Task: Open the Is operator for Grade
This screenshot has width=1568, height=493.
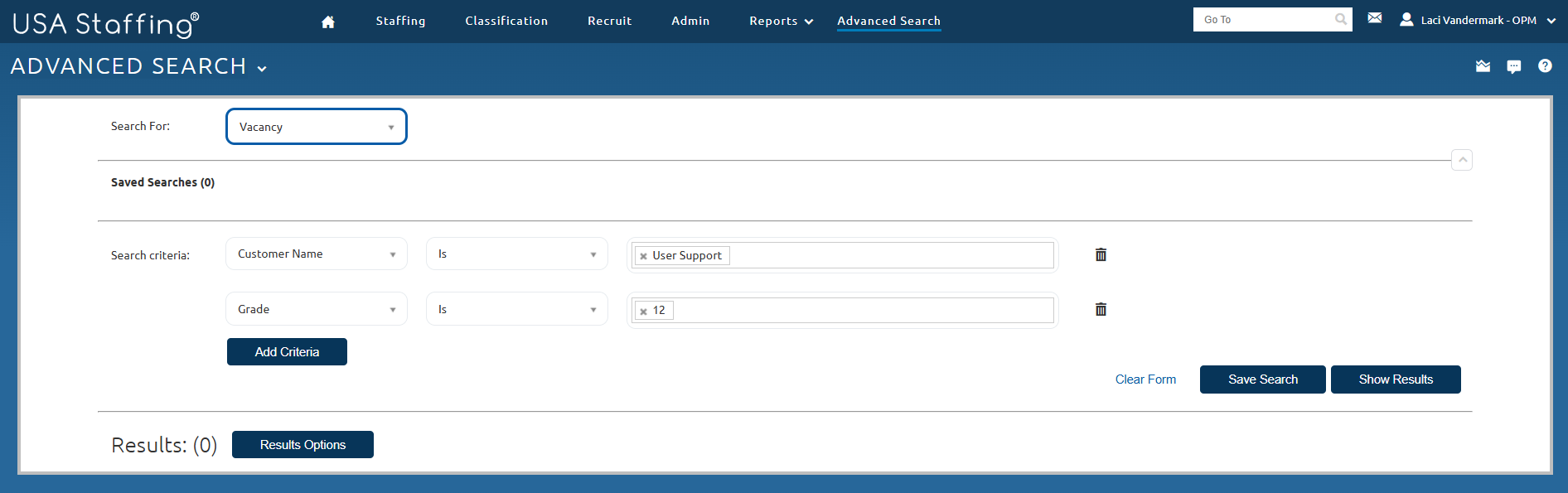Action: click(x=517, y=309)
